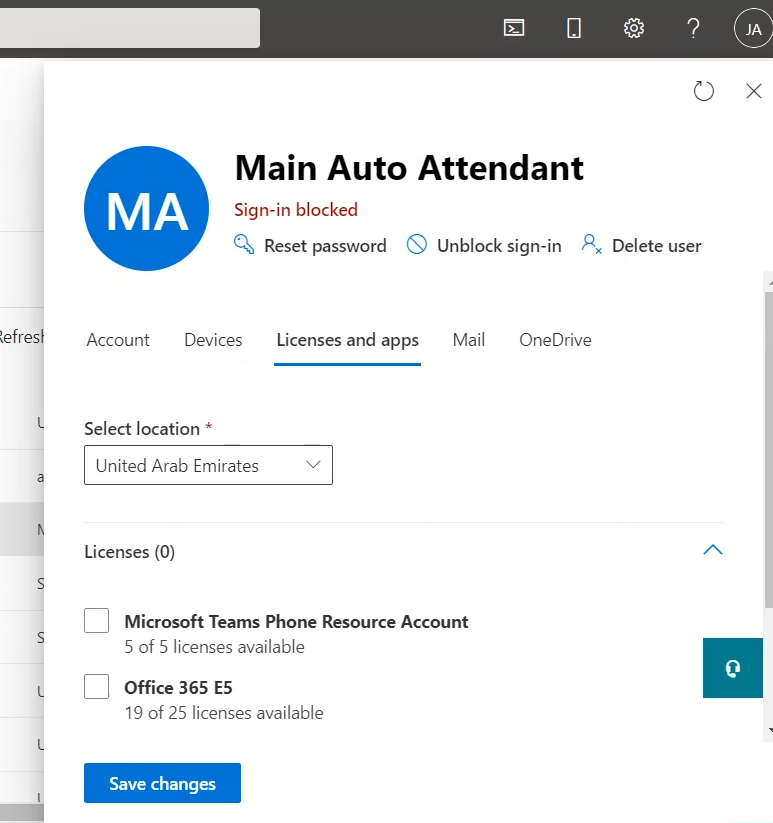This screenshot has width=773, height=823.
Task: Switch to the Account tab
Action: coord(118,340)
